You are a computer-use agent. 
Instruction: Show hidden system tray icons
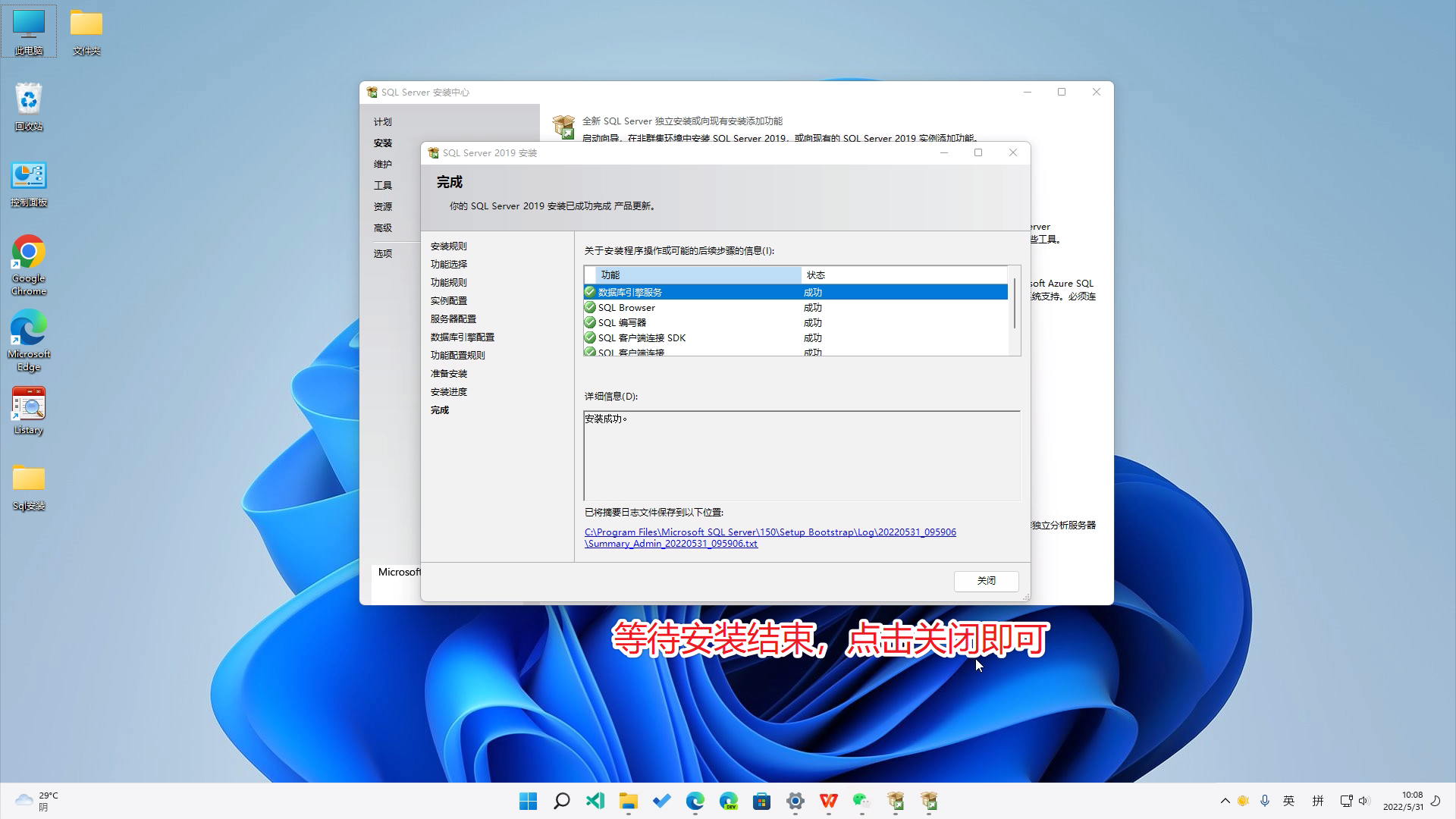click(x=1225, y=801)
